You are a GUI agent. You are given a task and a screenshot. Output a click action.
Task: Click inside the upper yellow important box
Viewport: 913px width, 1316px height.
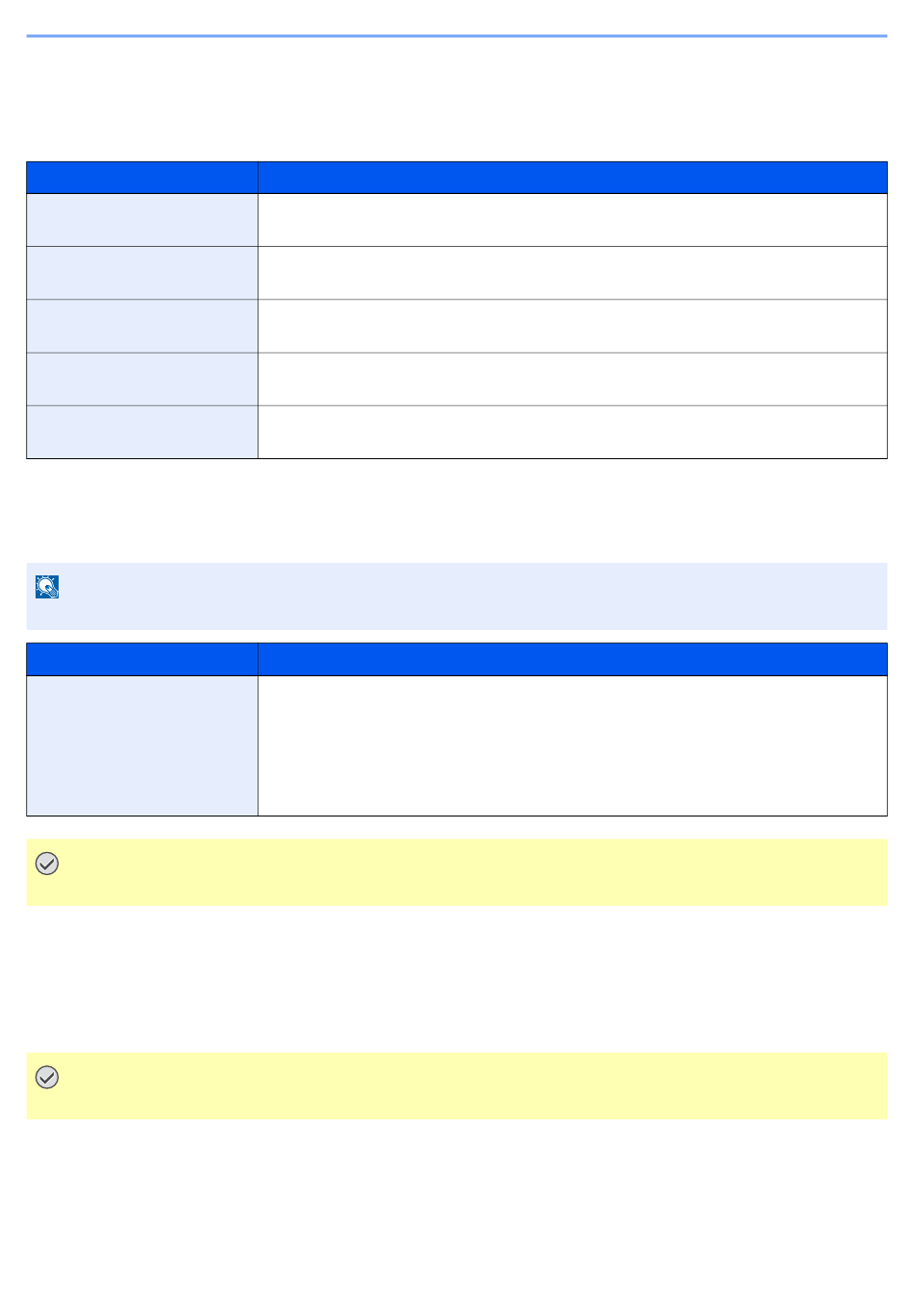456,872
